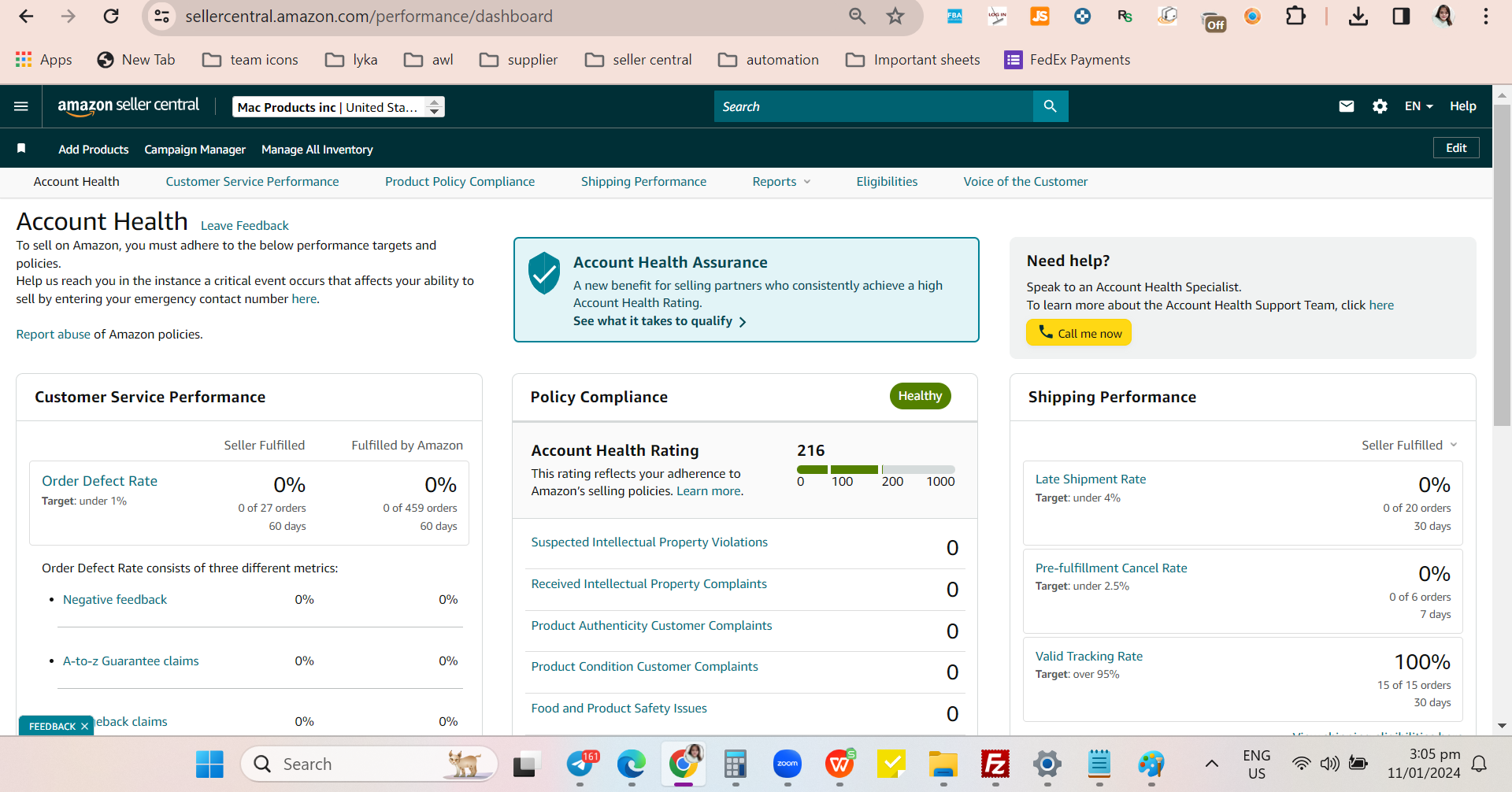Image resolution: width=1512 pixels, height=792 pixels.
Task: Select the Account Health tab
Action: (76, 182)
